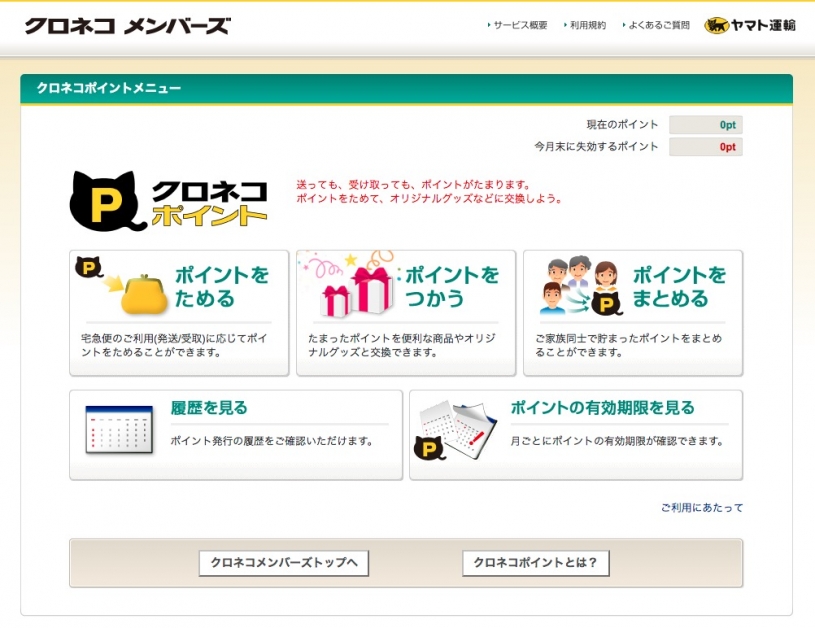
Task: Click the Kuroneko Members logo
Action: tap(128, 25)
